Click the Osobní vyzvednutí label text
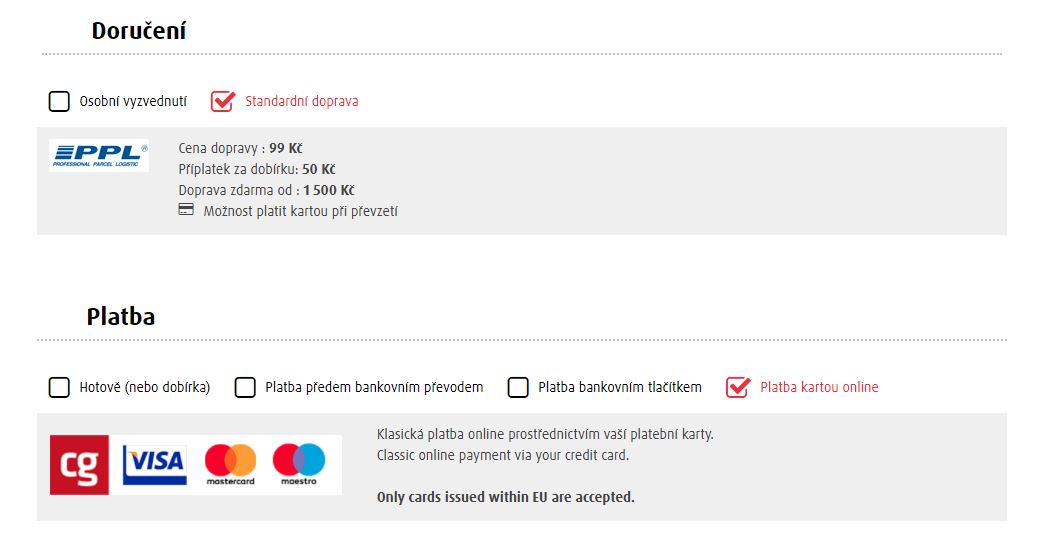 133,101
